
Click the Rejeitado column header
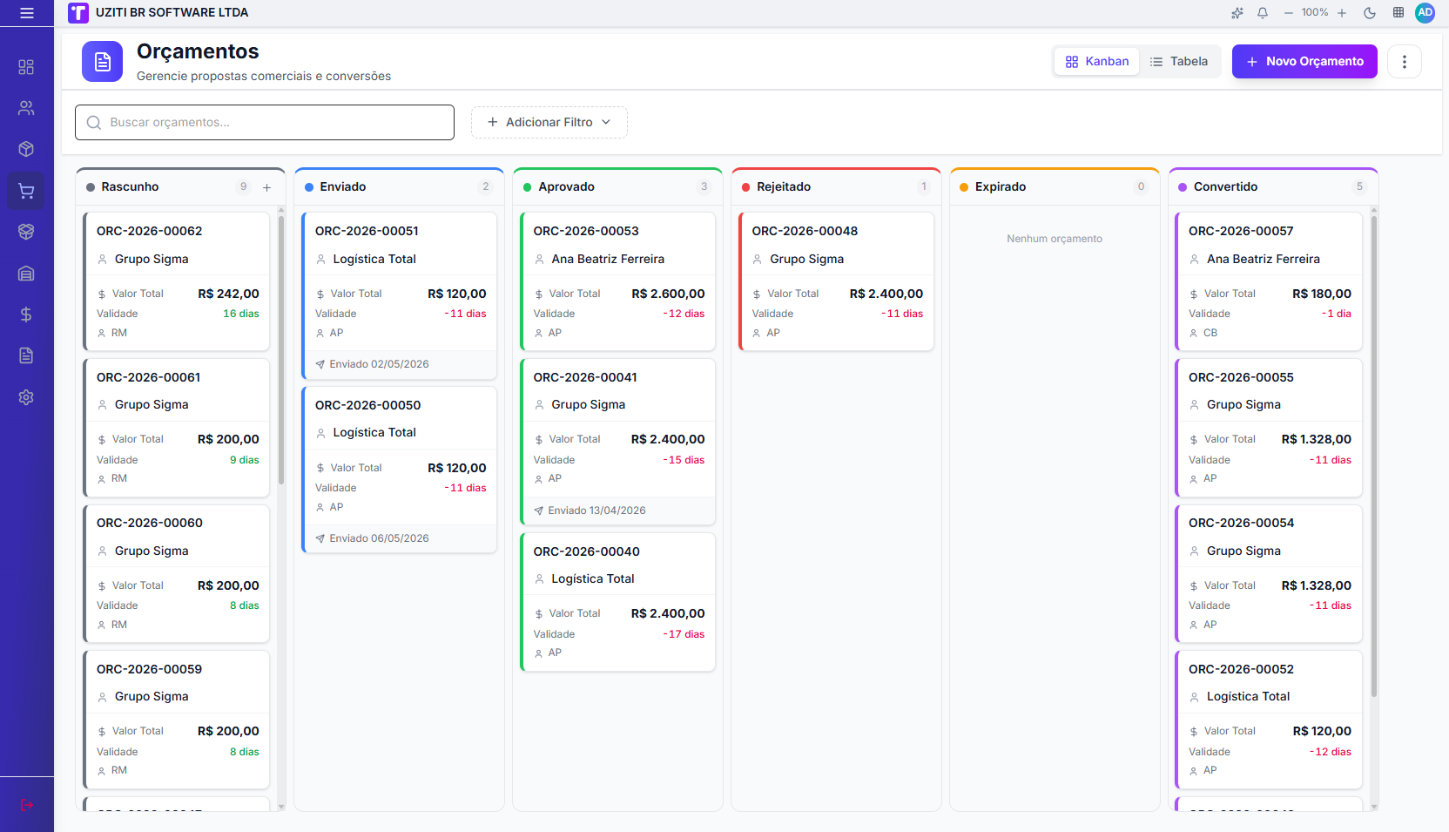[836, 187]
